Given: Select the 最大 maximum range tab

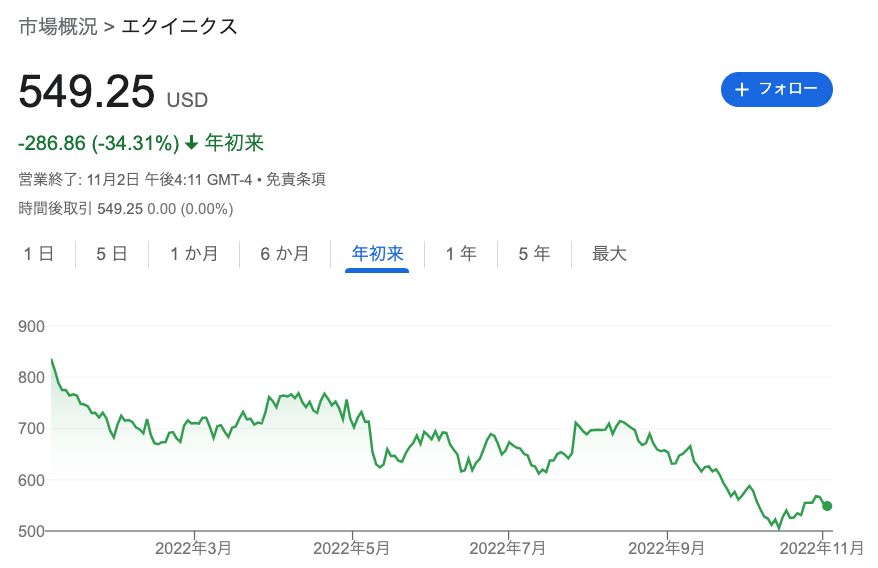Looking at the screenshot, I should pos(609,254).
